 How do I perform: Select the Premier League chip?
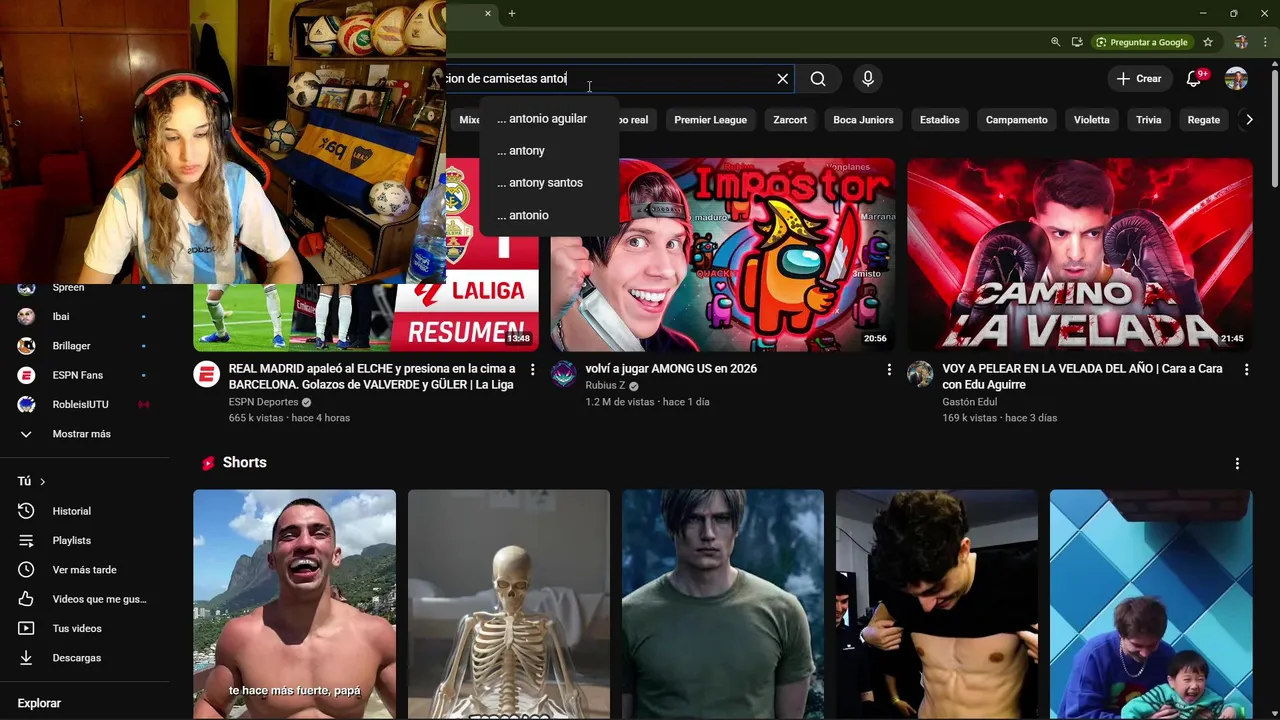[x=710, y=120]
